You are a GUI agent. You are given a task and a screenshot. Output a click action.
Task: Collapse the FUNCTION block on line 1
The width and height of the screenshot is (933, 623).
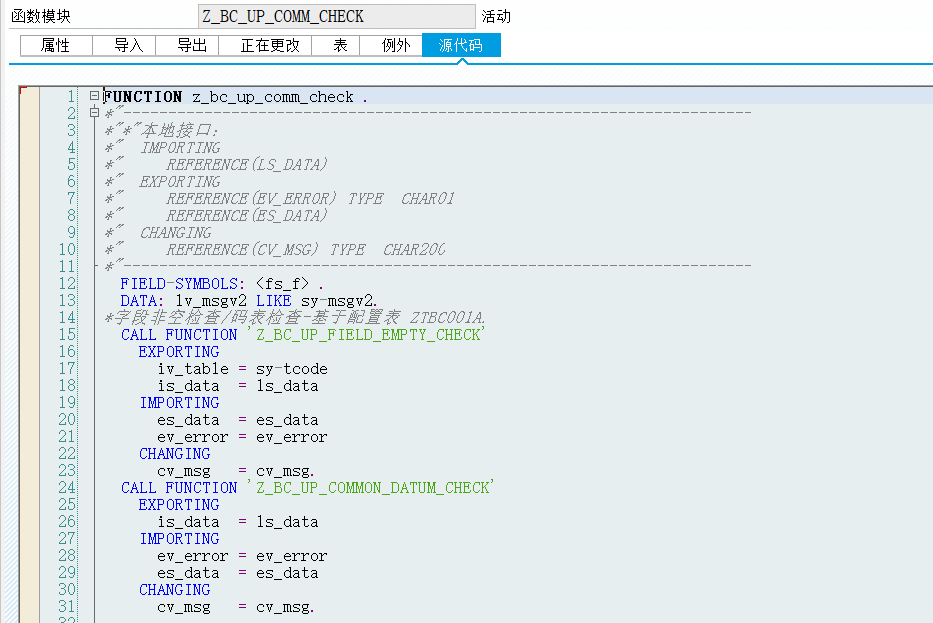[94, 95]
